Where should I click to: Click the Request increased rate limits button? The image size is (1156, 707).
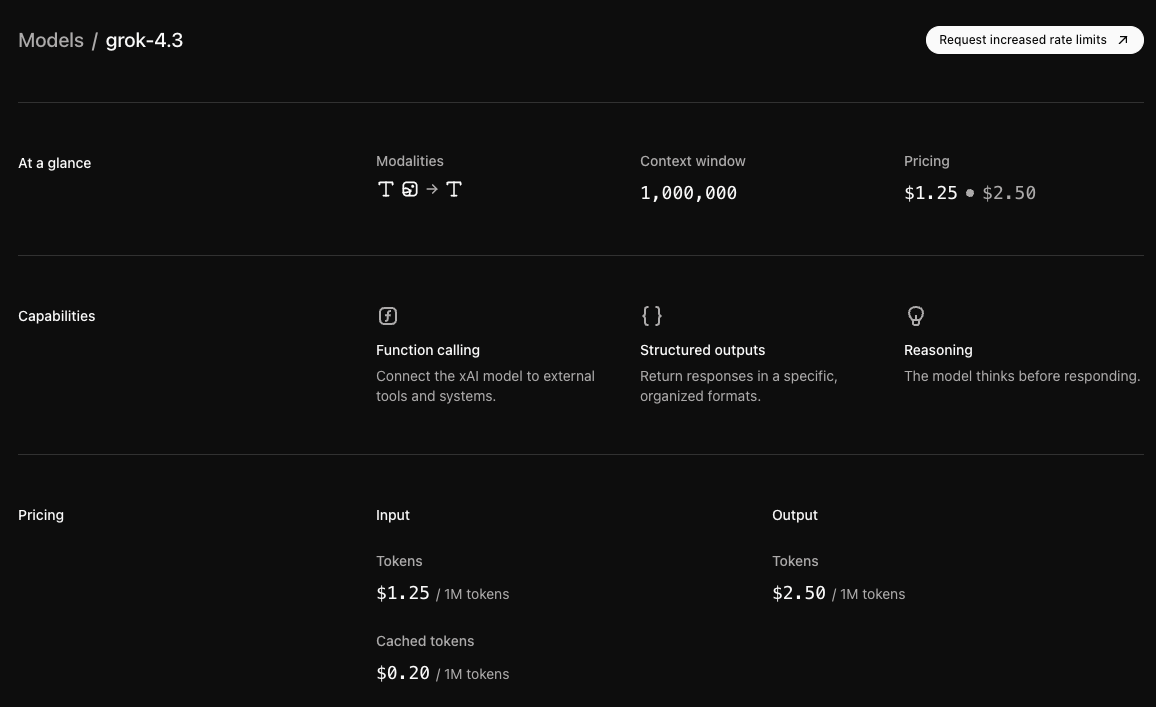coord(1034,40)
